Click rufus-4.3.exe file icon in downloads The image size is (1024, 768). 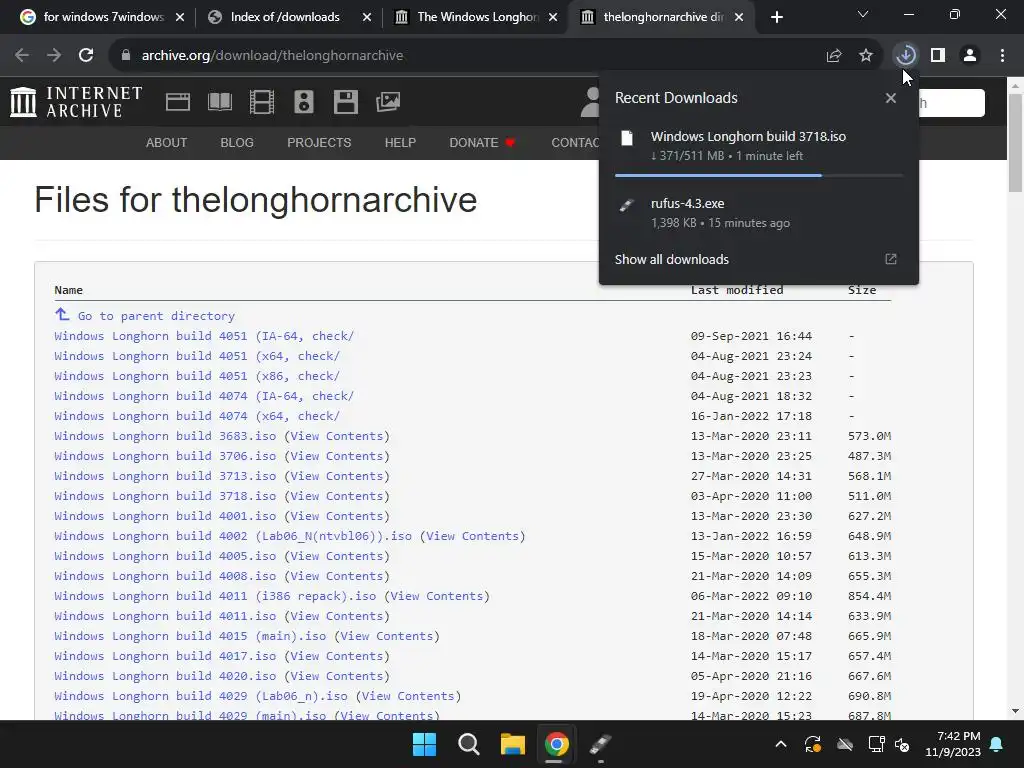click(x=627, y=205)
